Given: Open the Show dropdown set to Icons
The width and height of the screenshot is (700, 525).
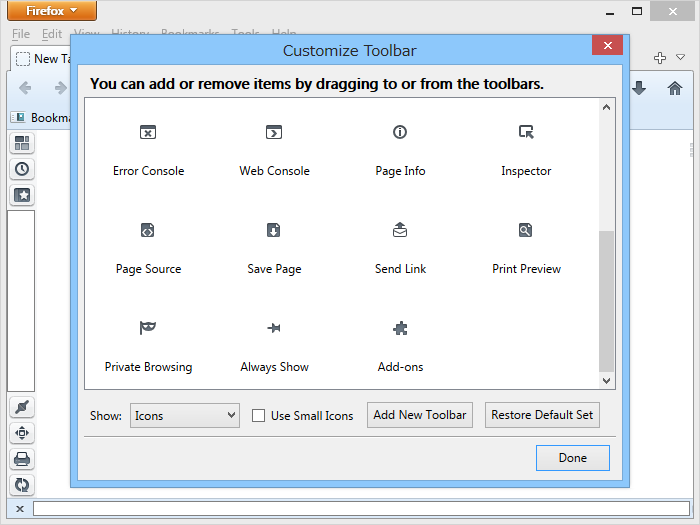Looking at the screenshot, I should click(185, 415).
